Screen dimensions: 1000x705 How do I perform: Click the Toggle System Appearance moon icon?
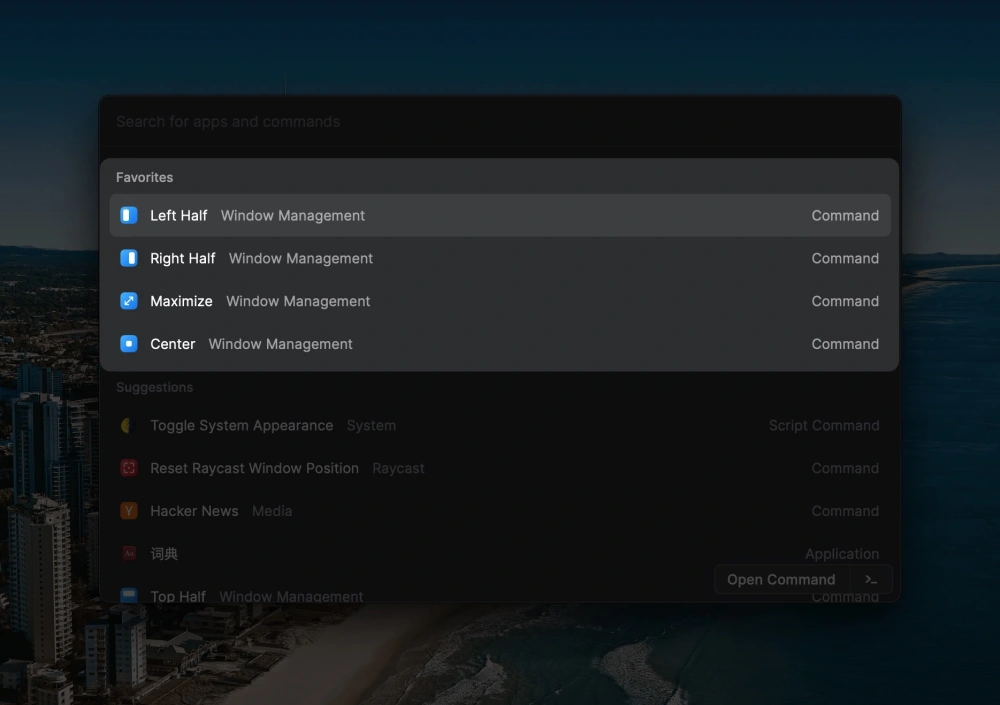tap(129, 426)
